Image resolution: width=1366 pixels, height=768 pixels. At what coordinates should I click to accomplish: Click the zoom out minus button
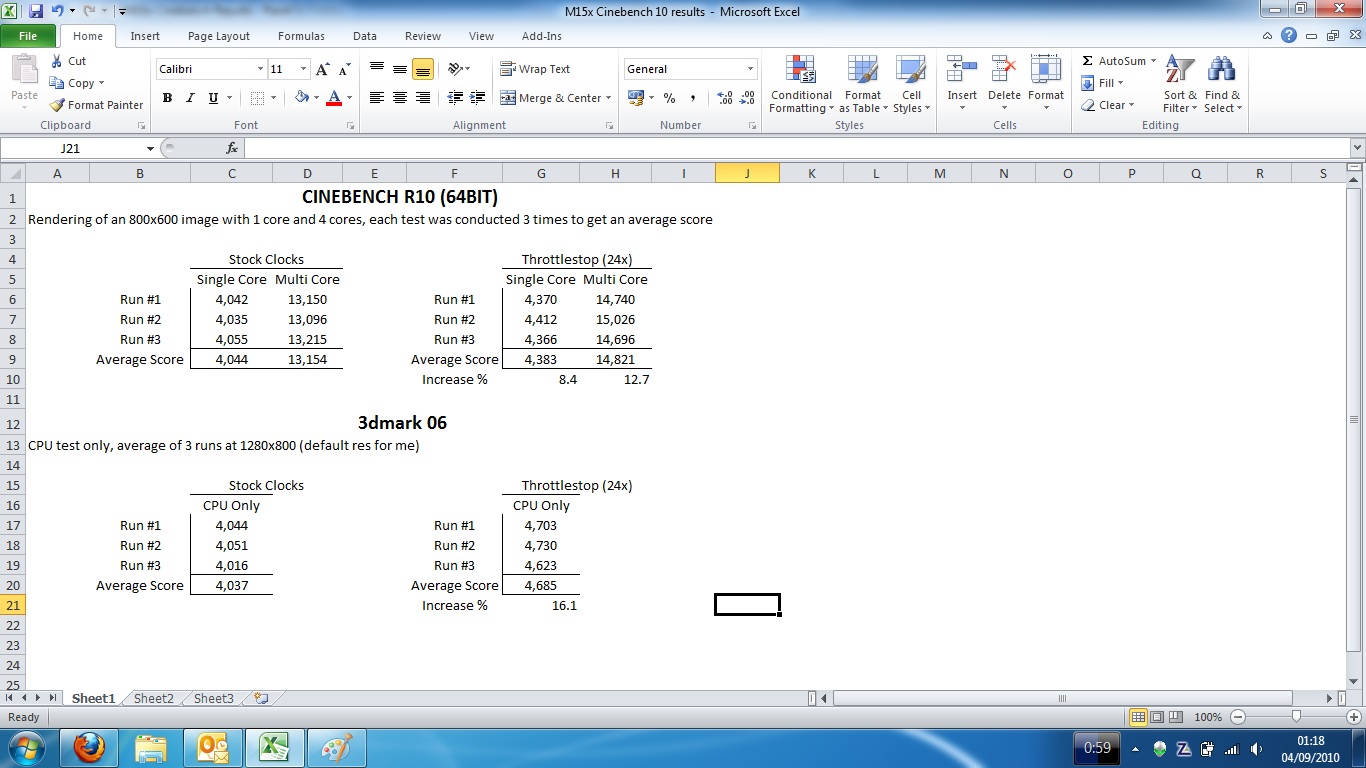coord(1238,717)
